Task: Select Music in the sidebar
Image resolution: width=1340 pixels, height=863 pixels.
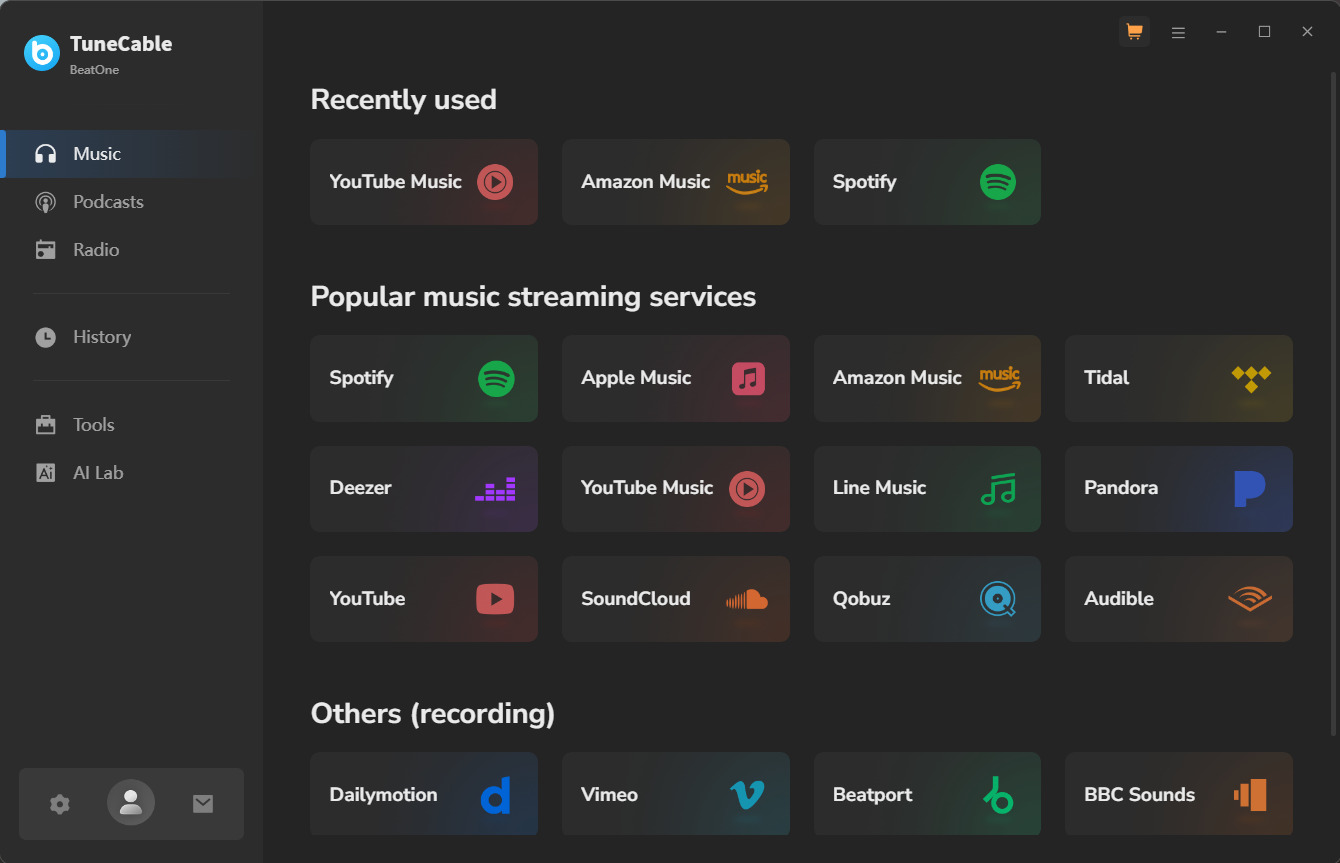Action: tap(96, 154)
